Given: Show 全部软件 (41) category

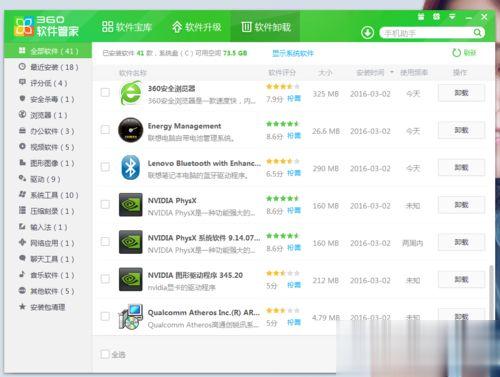Looking at the screenshot, I should pyautogui.click(x=48, y=51).
